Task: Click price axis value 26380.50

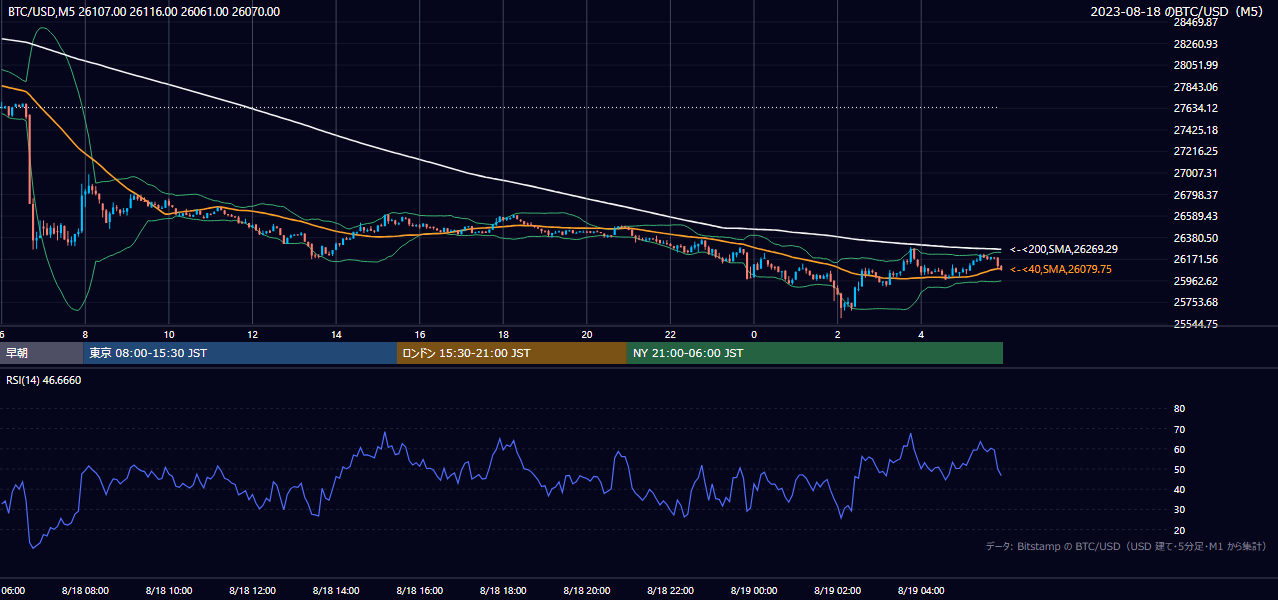Action: [1195, 238]
